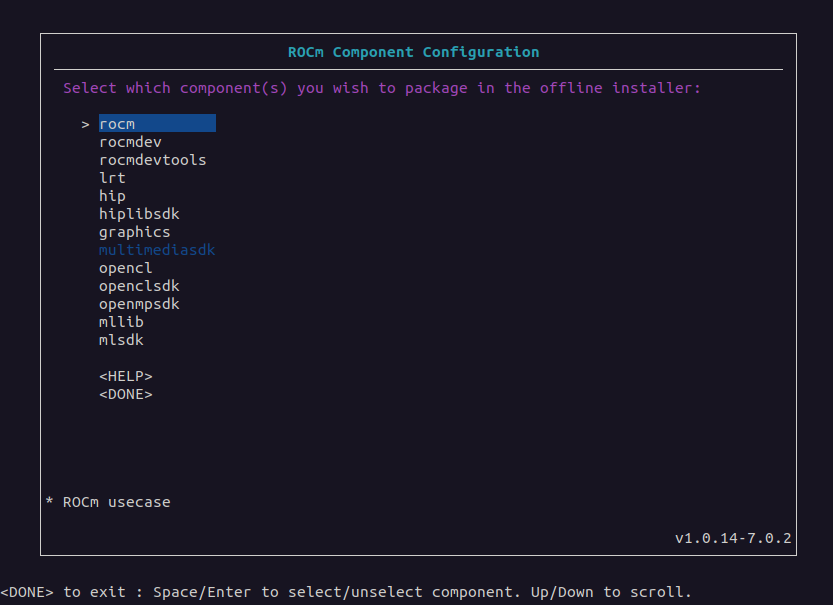This screenshot has width=833, height=605.
Task: Click the v1.0.14-7.0.2 version label
Action: click(x=733, y=538)
